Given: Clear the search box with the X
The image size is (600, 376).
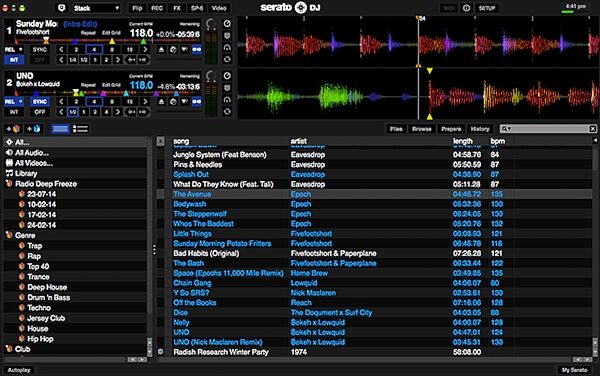Looking at the screenshot, I should 592,129.
